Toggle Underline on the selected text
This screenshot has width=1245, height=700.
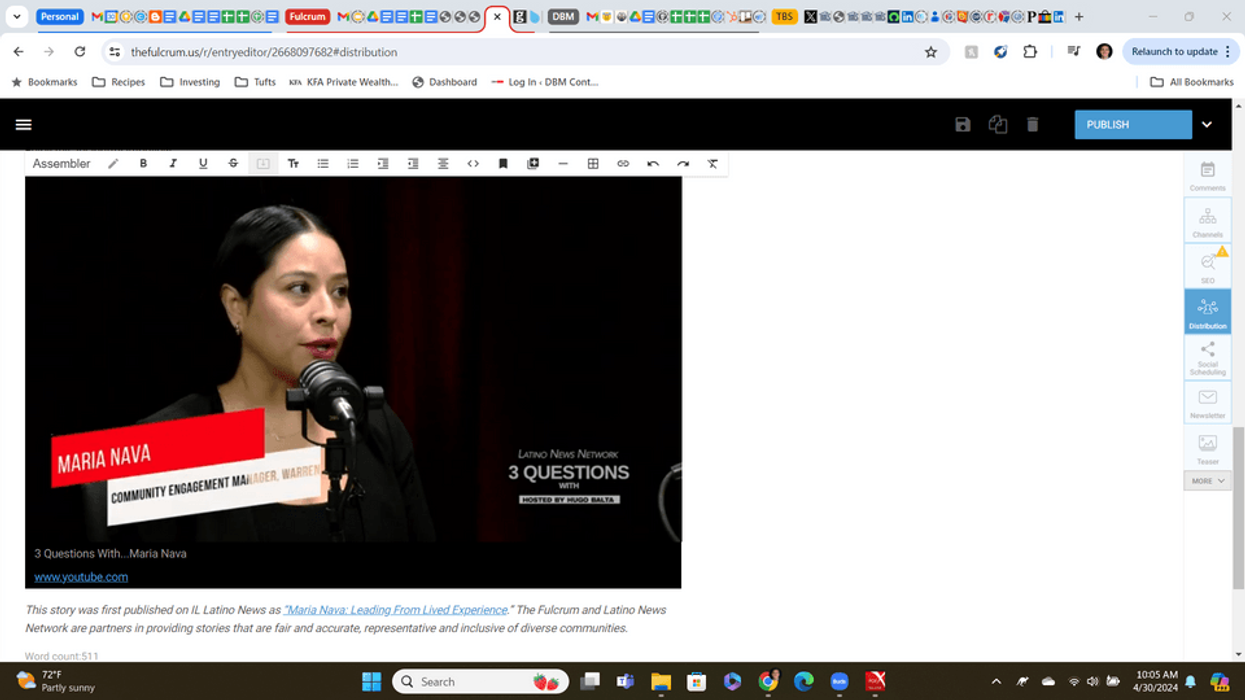click(203, 163)
